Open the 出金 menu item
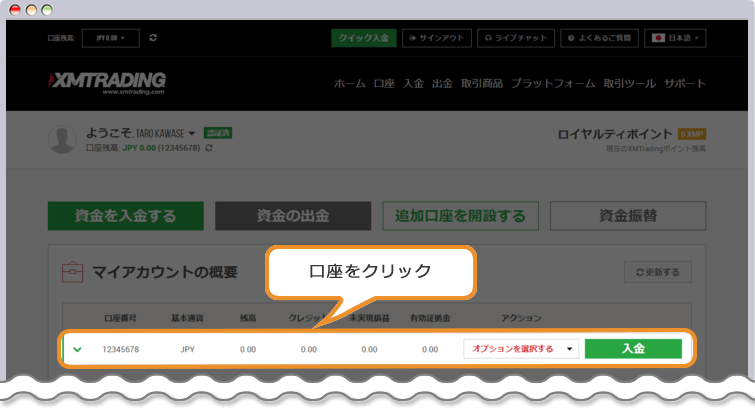This screenshot has height=408, width=755. (442, 84)
